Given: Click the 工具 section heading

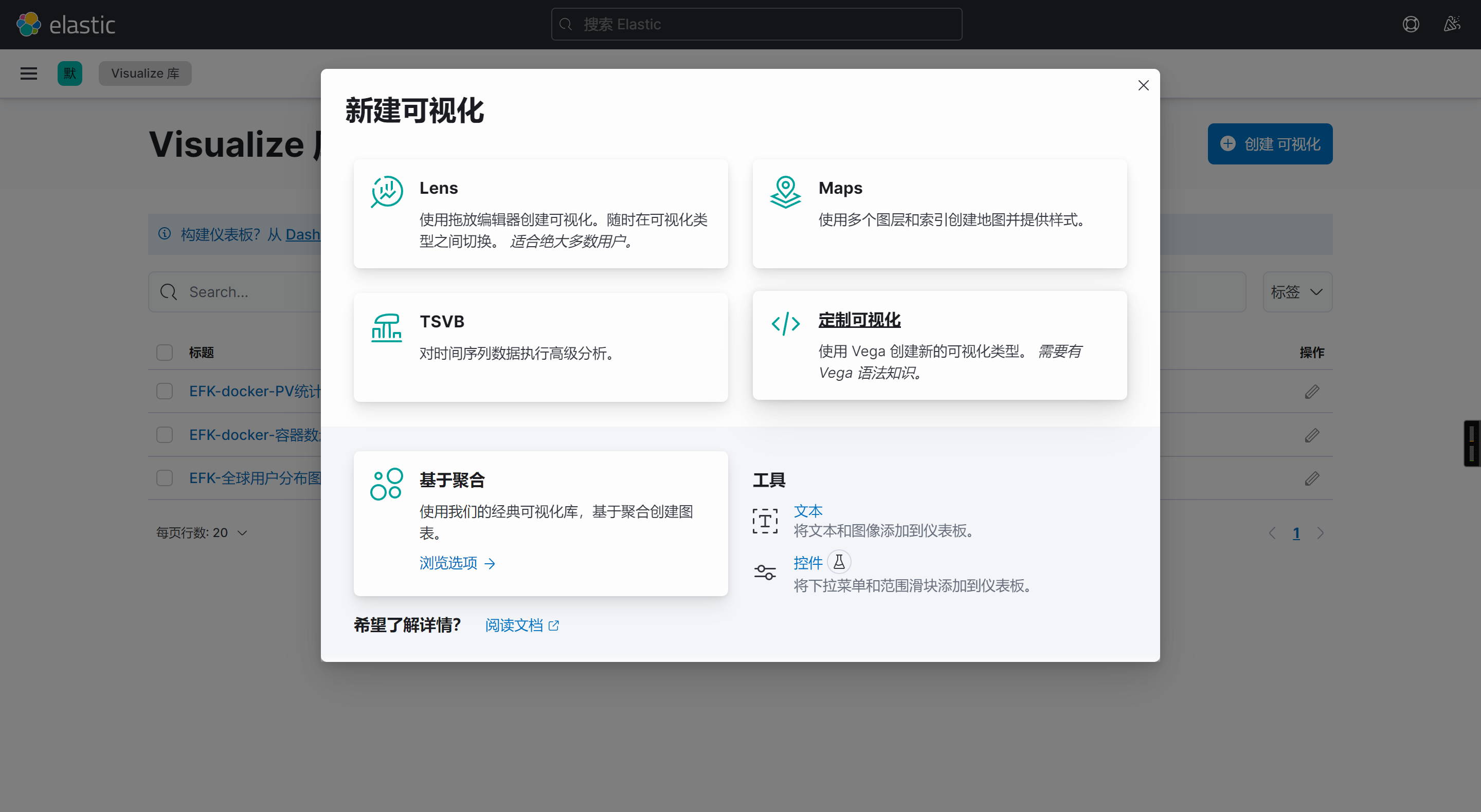Looking at the screenshot, I should 769,480.
